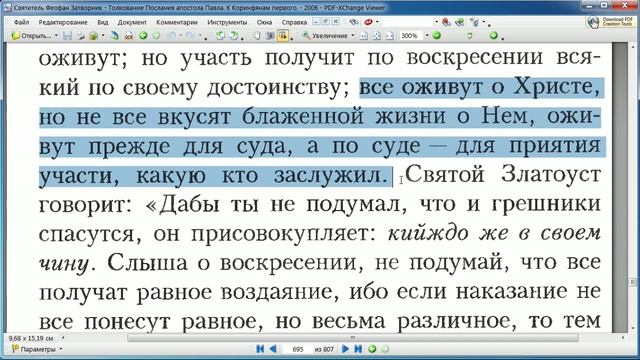The height and width of the screenshot is (360, 640).
Task: Expand the search options dropdown arrow
Action: click(484, 22)
